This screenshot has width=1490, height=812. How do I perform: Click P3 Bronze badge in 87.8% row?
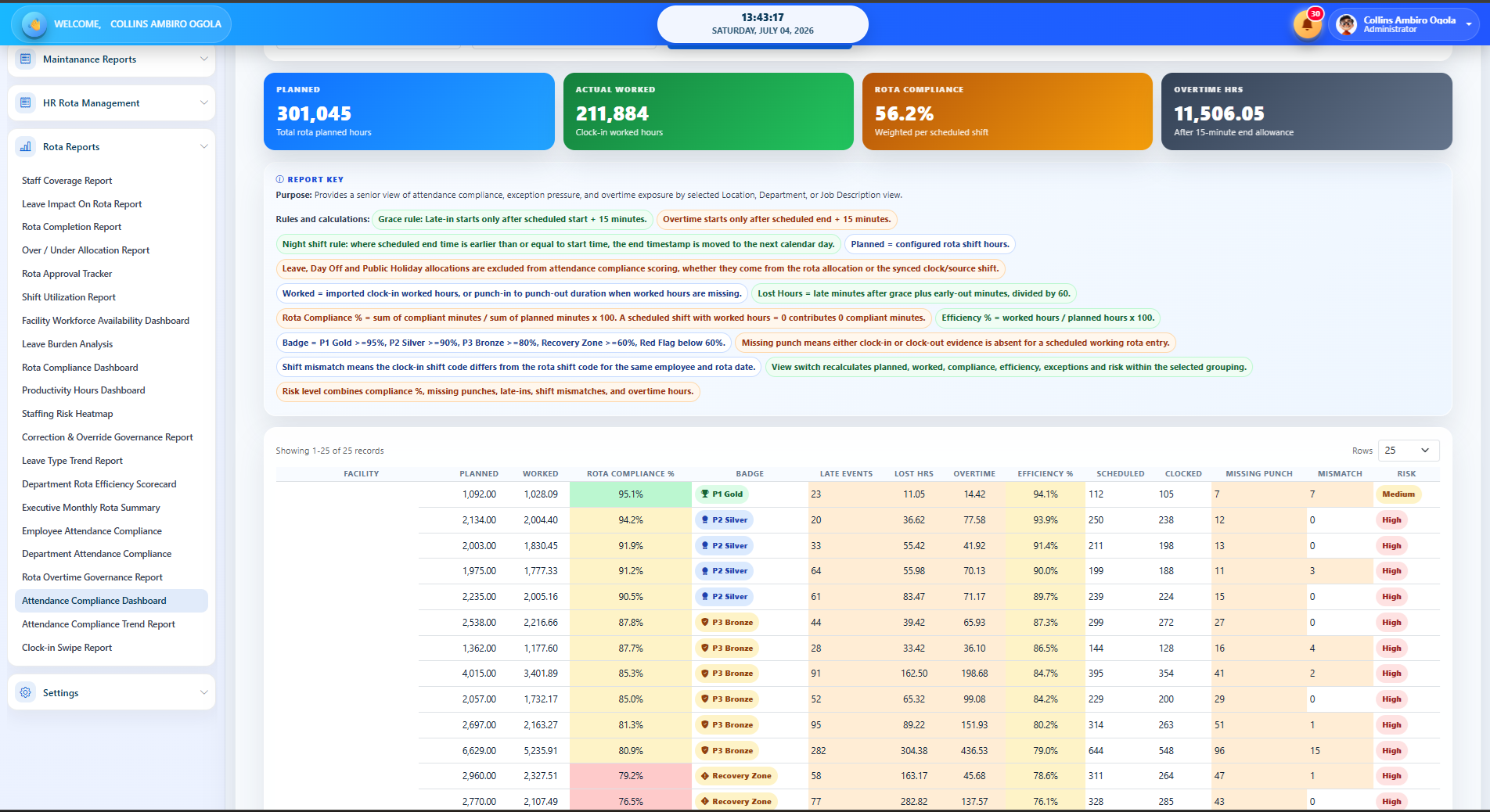pos(727,623)
